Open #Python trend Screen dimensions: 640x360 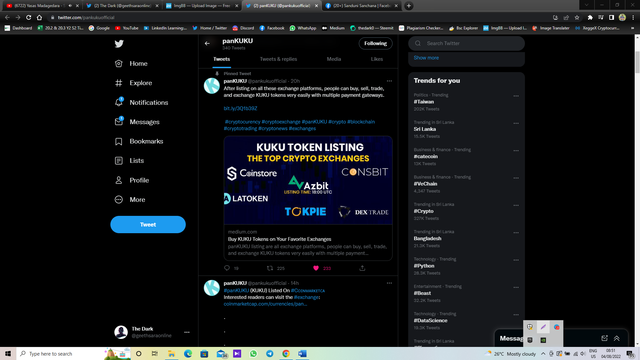[424, 266]
